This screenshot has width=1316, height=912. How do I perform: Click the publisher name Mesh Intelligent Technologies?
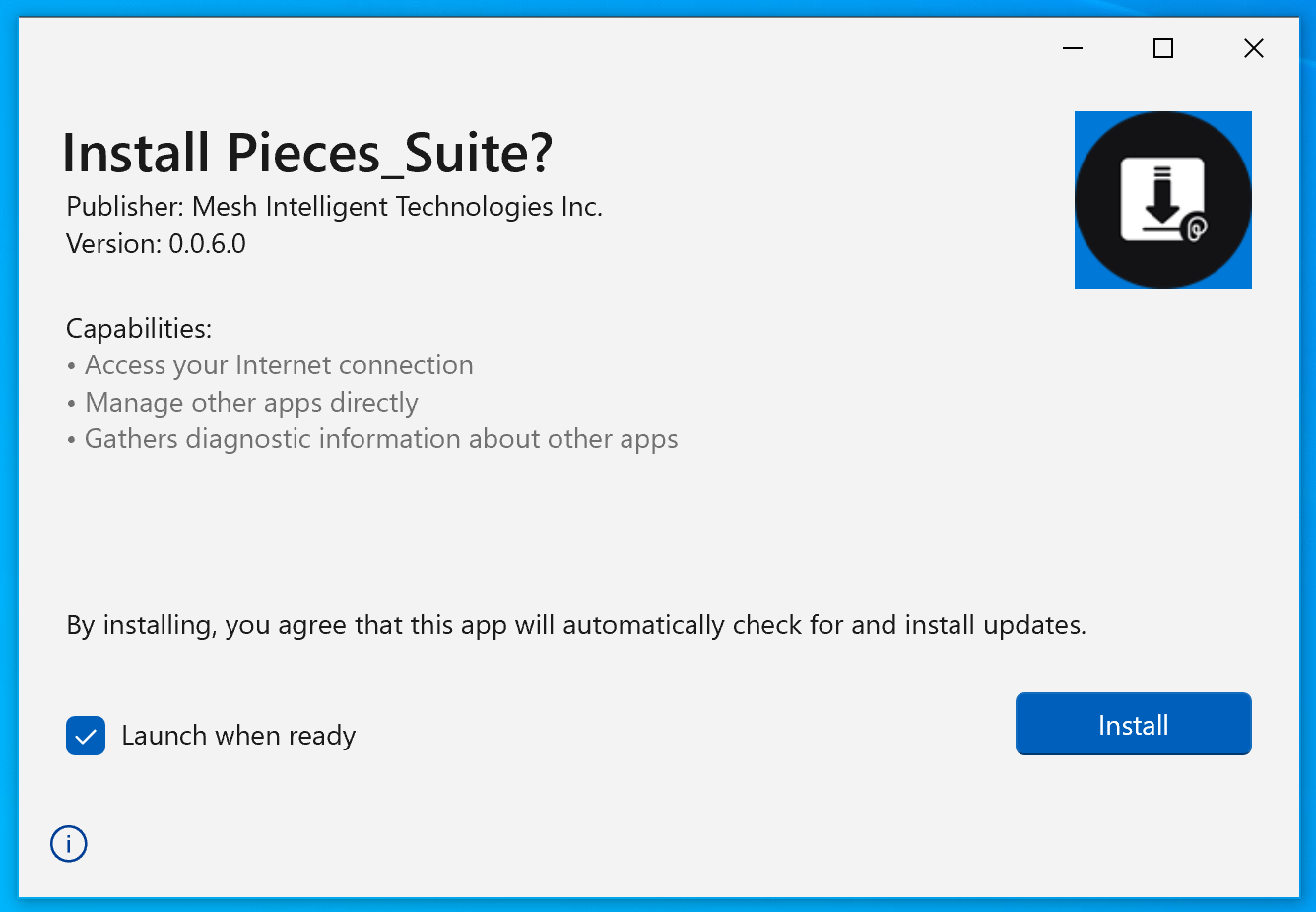point(334,207)
